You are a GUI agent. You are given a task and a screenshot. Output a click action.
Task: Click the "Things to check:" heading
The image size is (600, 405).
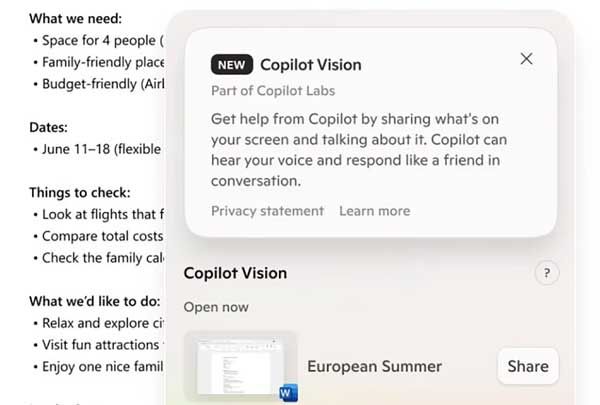tap(80, 192)
